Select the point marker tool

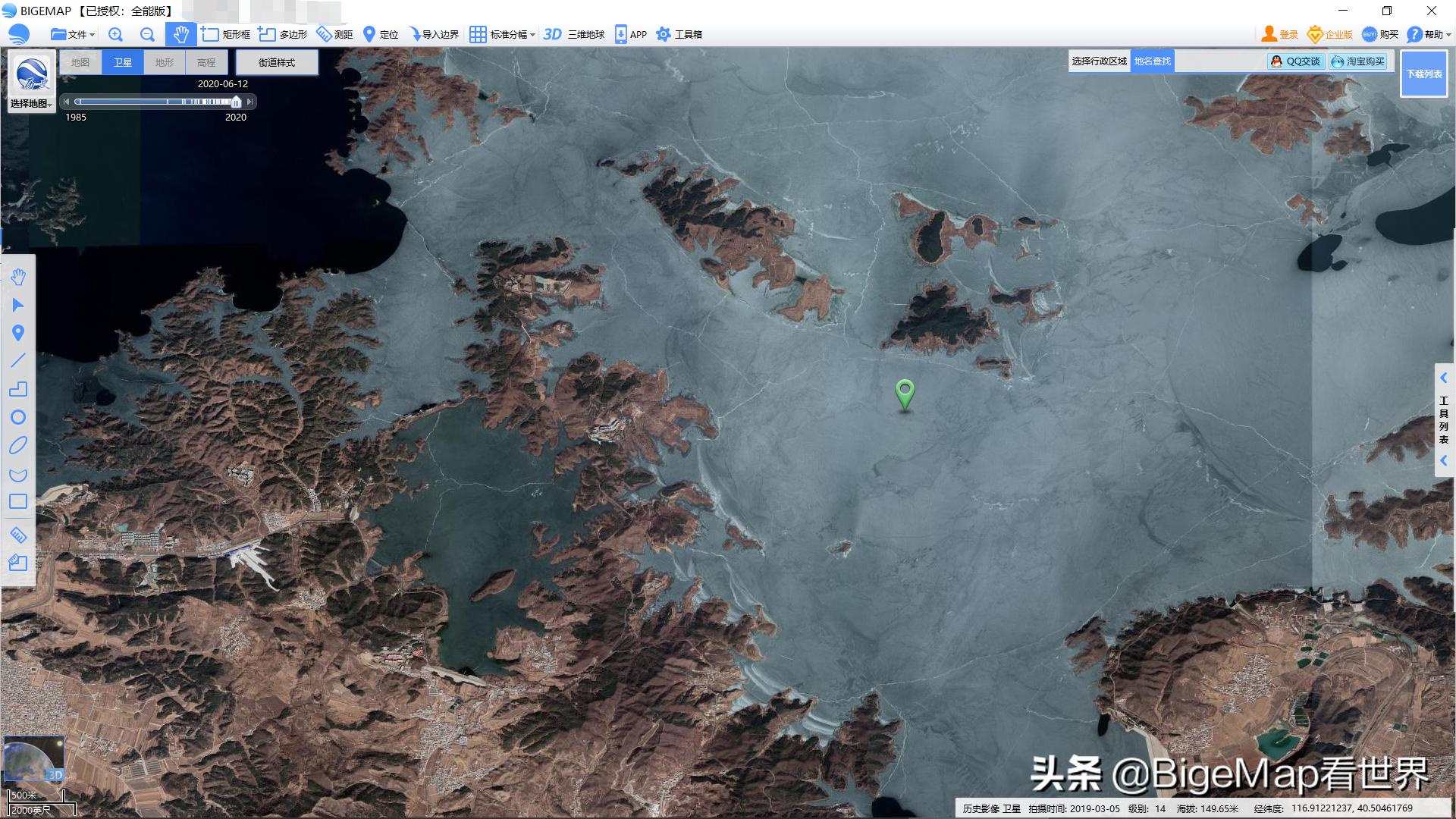pyautogui.click(x=19, y=333)
